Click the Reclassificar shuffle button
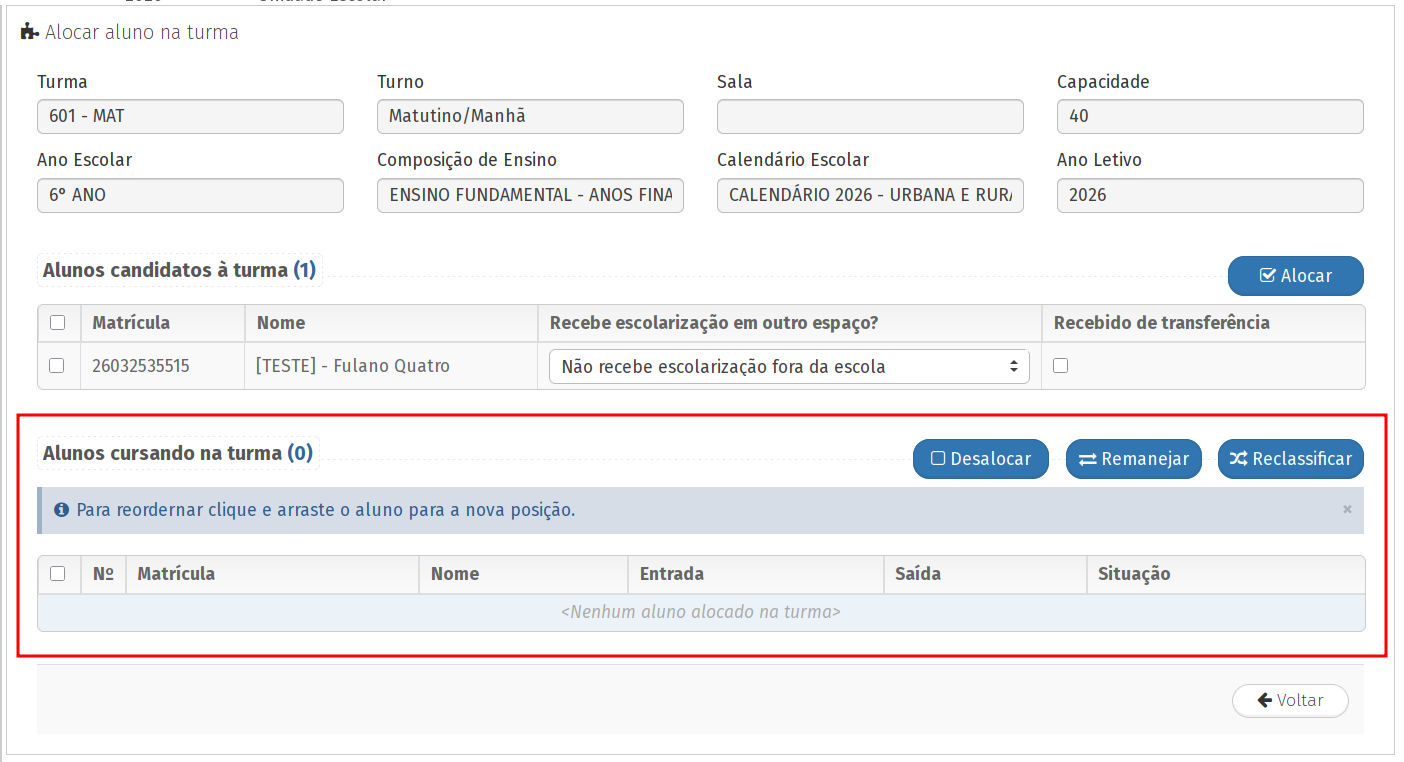The width and height of the screenshot is (1404, 762). click(x=1290, y=459)
